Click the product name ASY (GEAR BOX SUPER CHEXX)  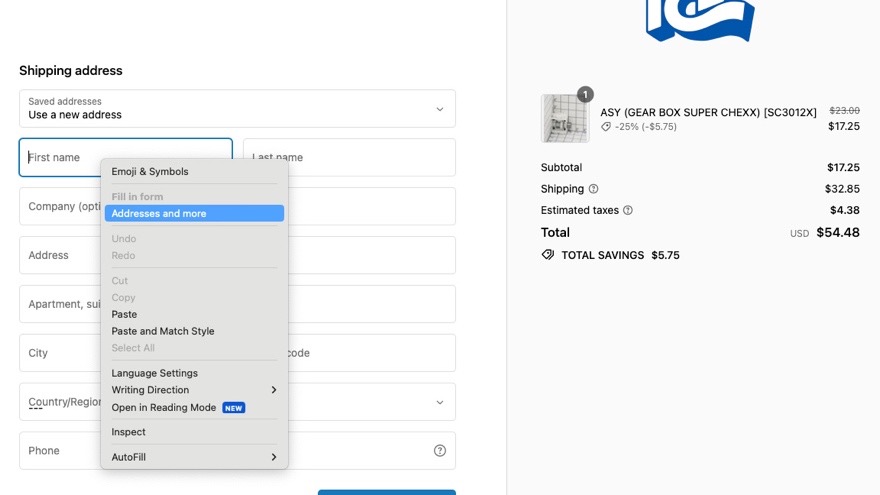click(x=708, y=112)
